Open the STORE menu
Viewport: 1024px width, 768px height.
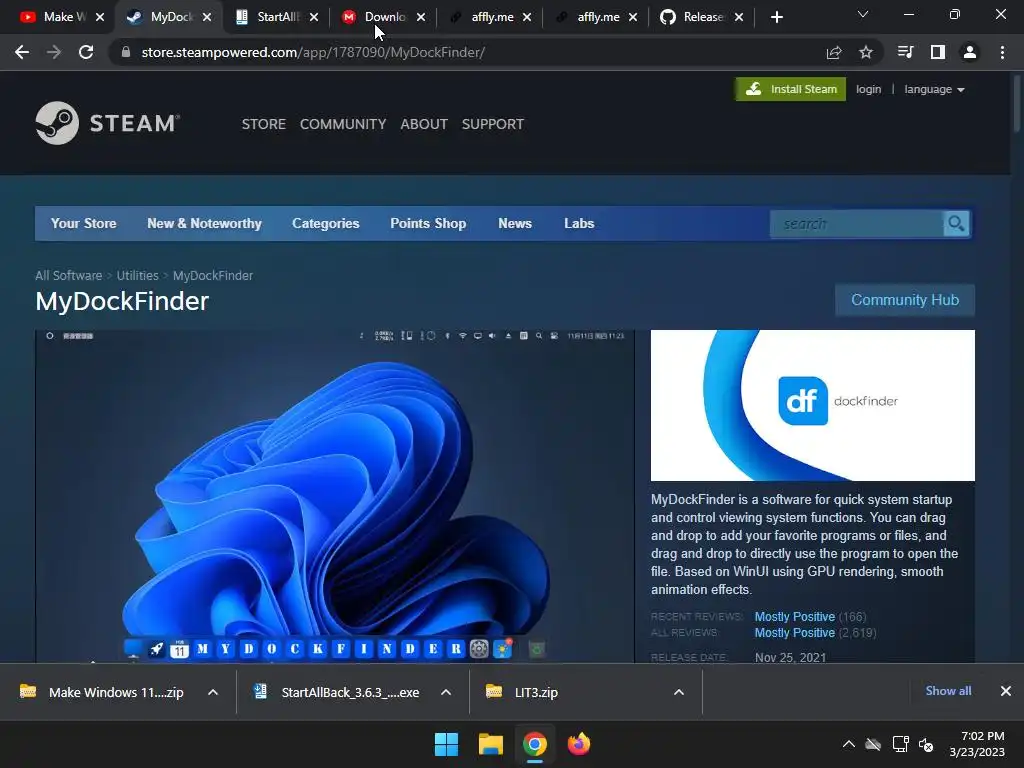click(x=264, y=124)
